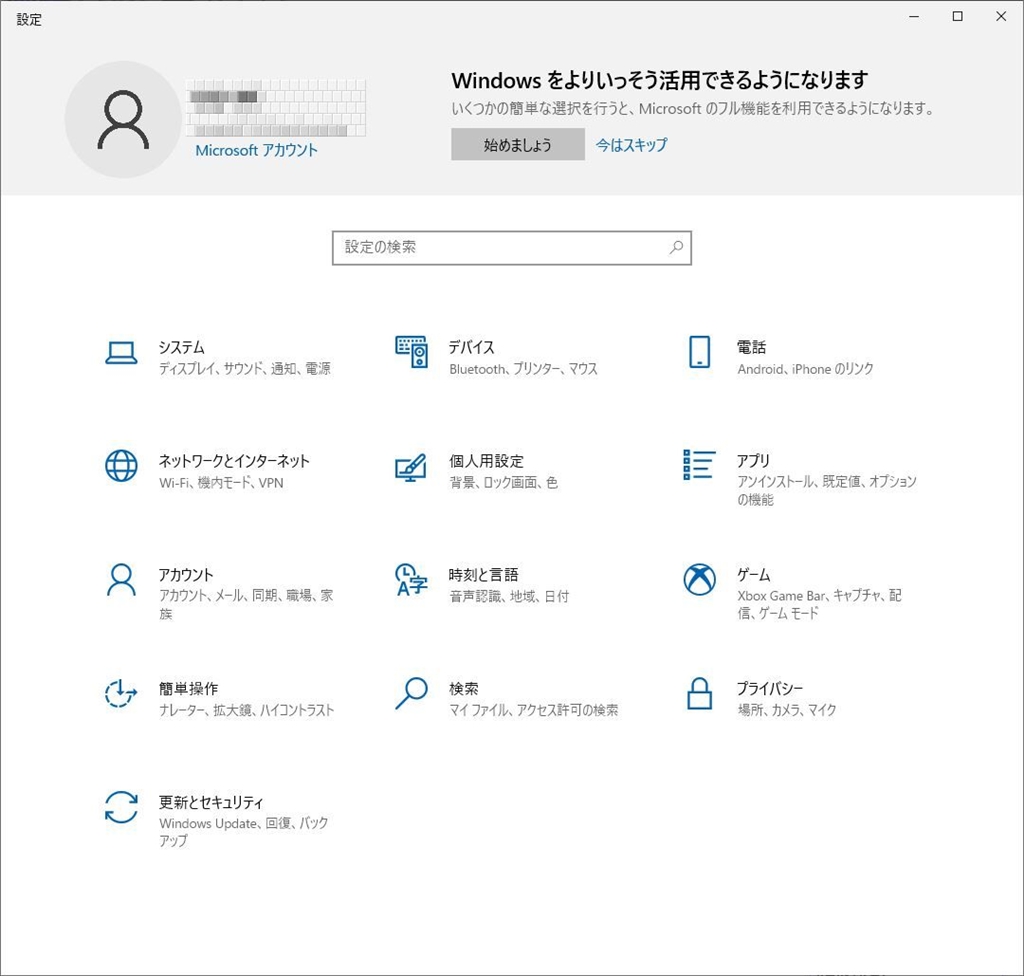
Task: Minimize the 設定 window
Action: click(x=914, y=16)
